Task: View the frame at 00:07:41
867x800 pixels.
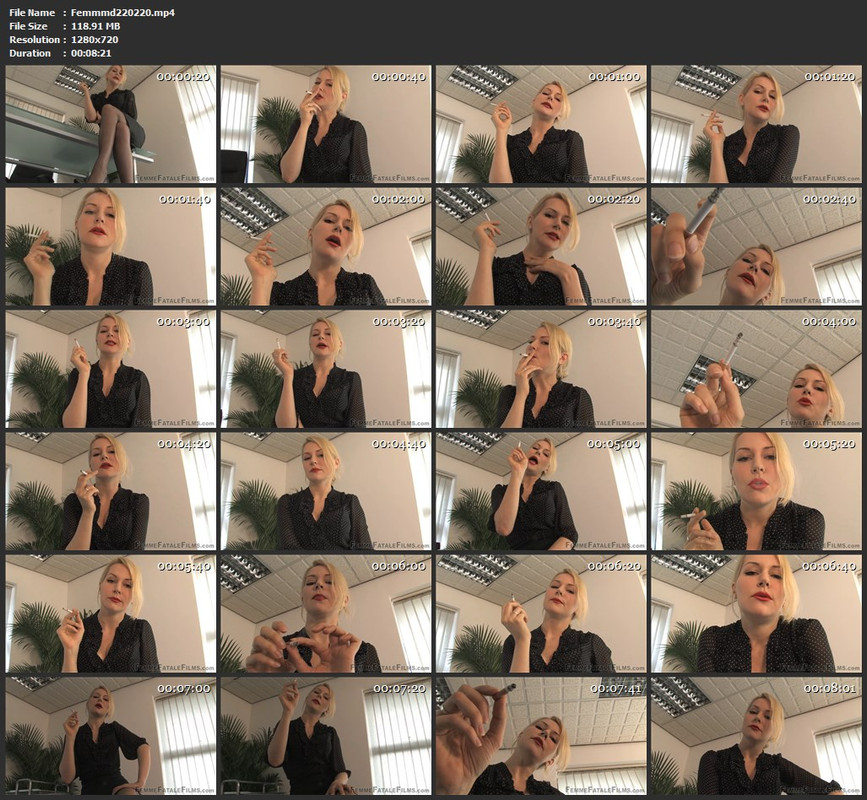Action: click(x=541, y=736)
